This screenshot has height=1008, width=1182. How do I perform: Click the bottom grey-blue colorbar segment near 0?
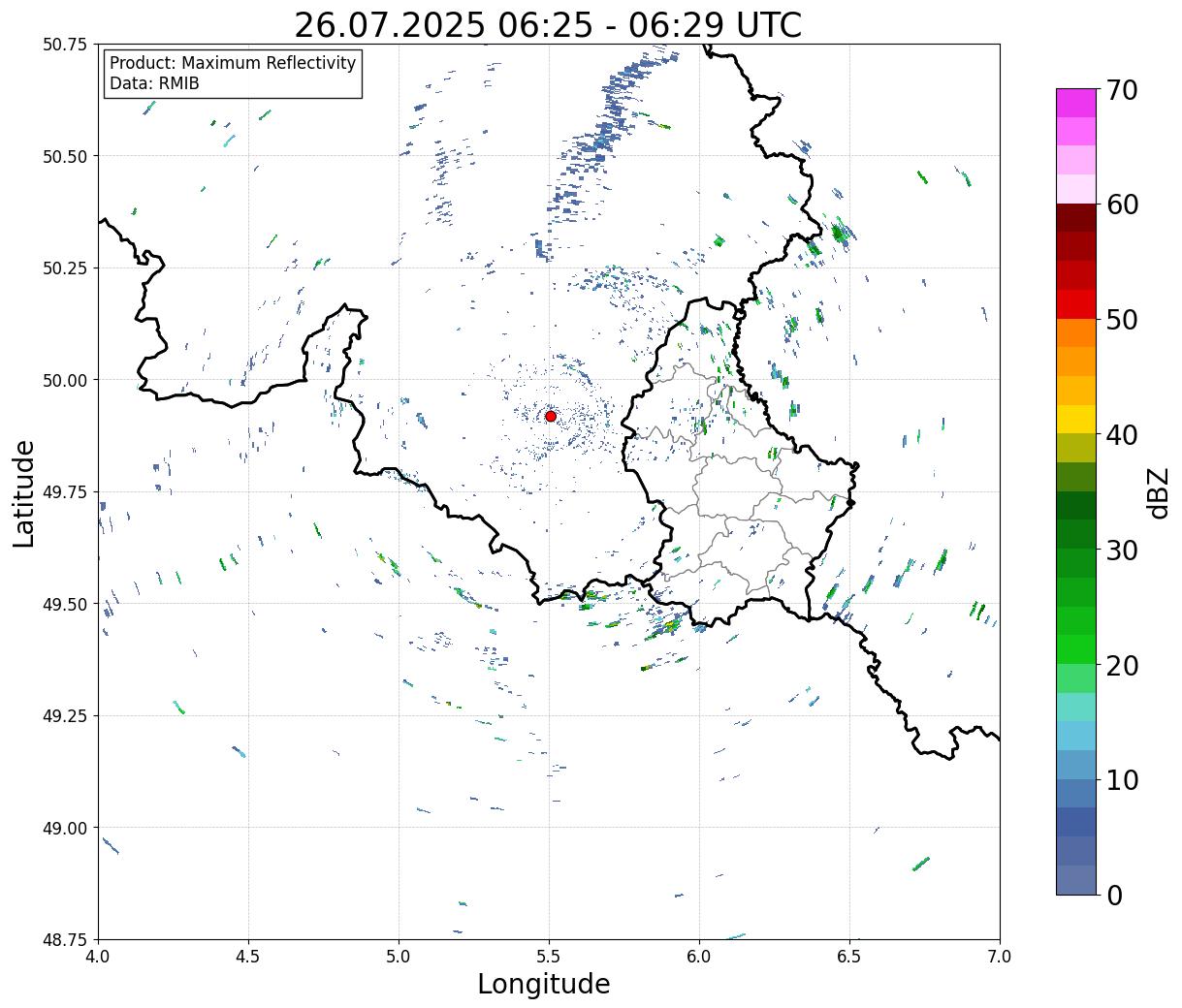[x=1076, y=879]
